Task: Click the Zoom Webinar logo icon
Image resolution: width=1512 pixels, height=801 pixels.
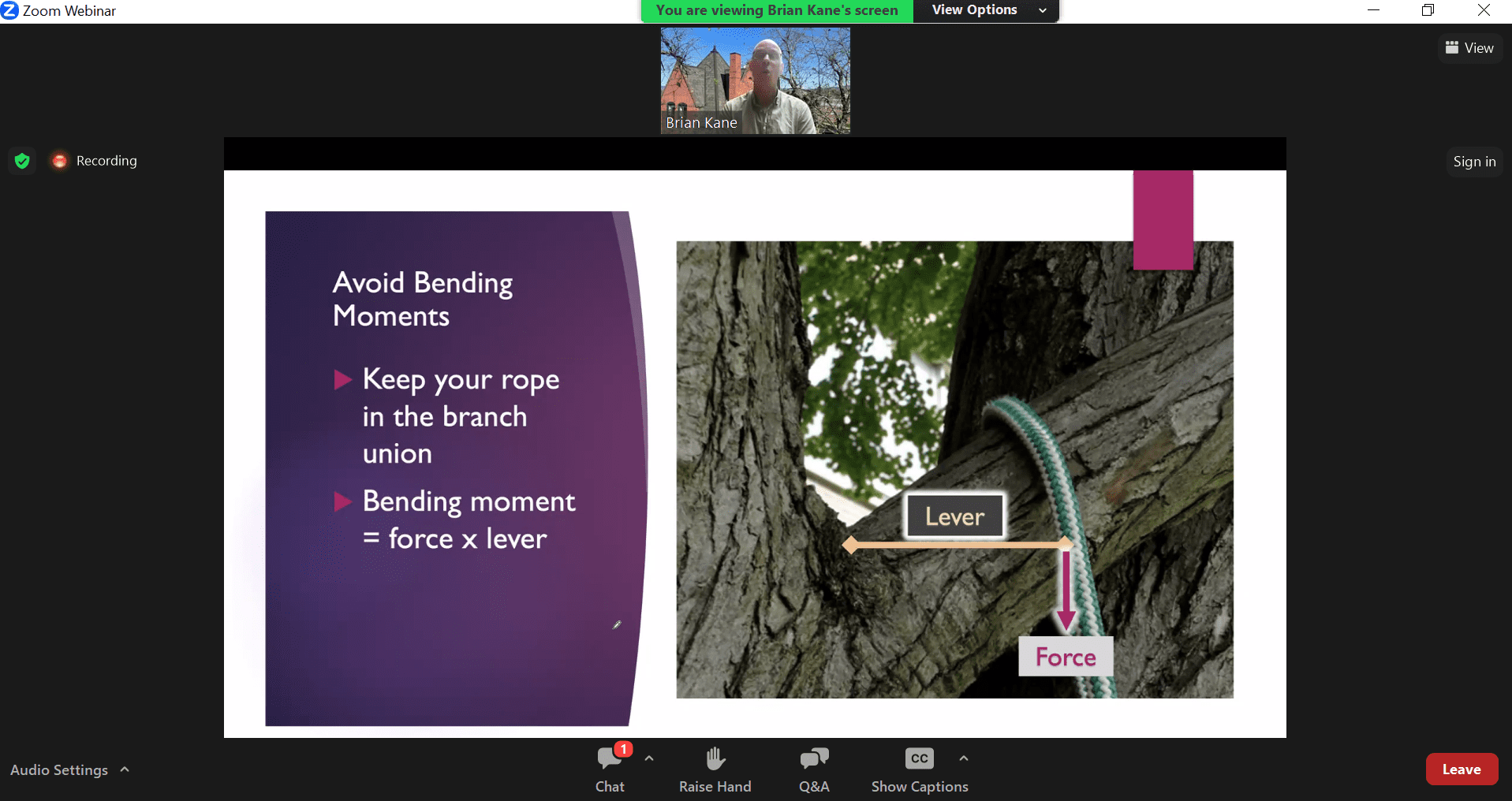Action: (9, 10)
